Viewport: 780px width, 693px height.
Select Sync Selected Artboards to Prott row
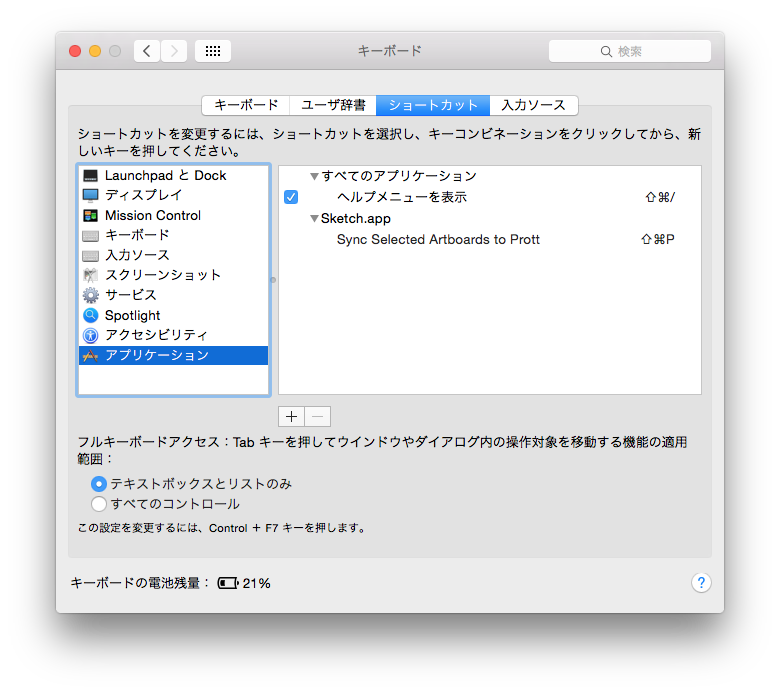click(490, 239)
